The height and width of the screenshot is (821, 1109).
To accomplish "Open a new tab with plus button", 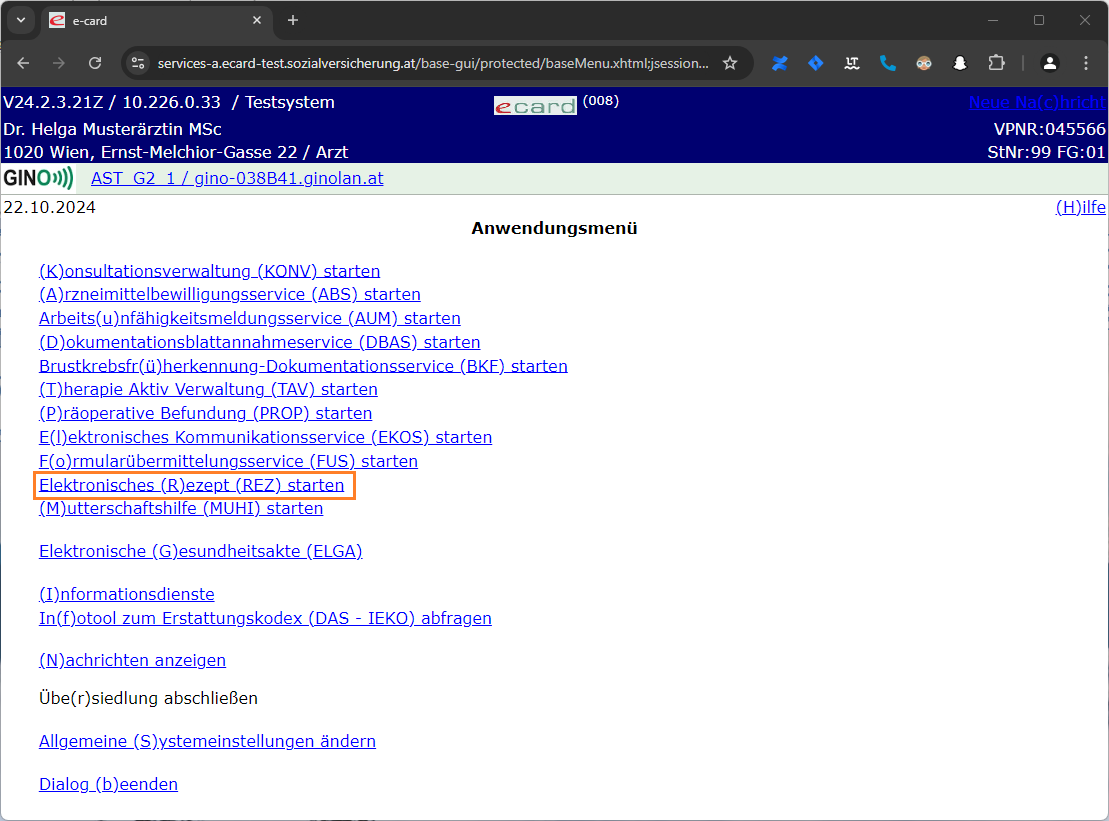I will [x=293, y=20].
